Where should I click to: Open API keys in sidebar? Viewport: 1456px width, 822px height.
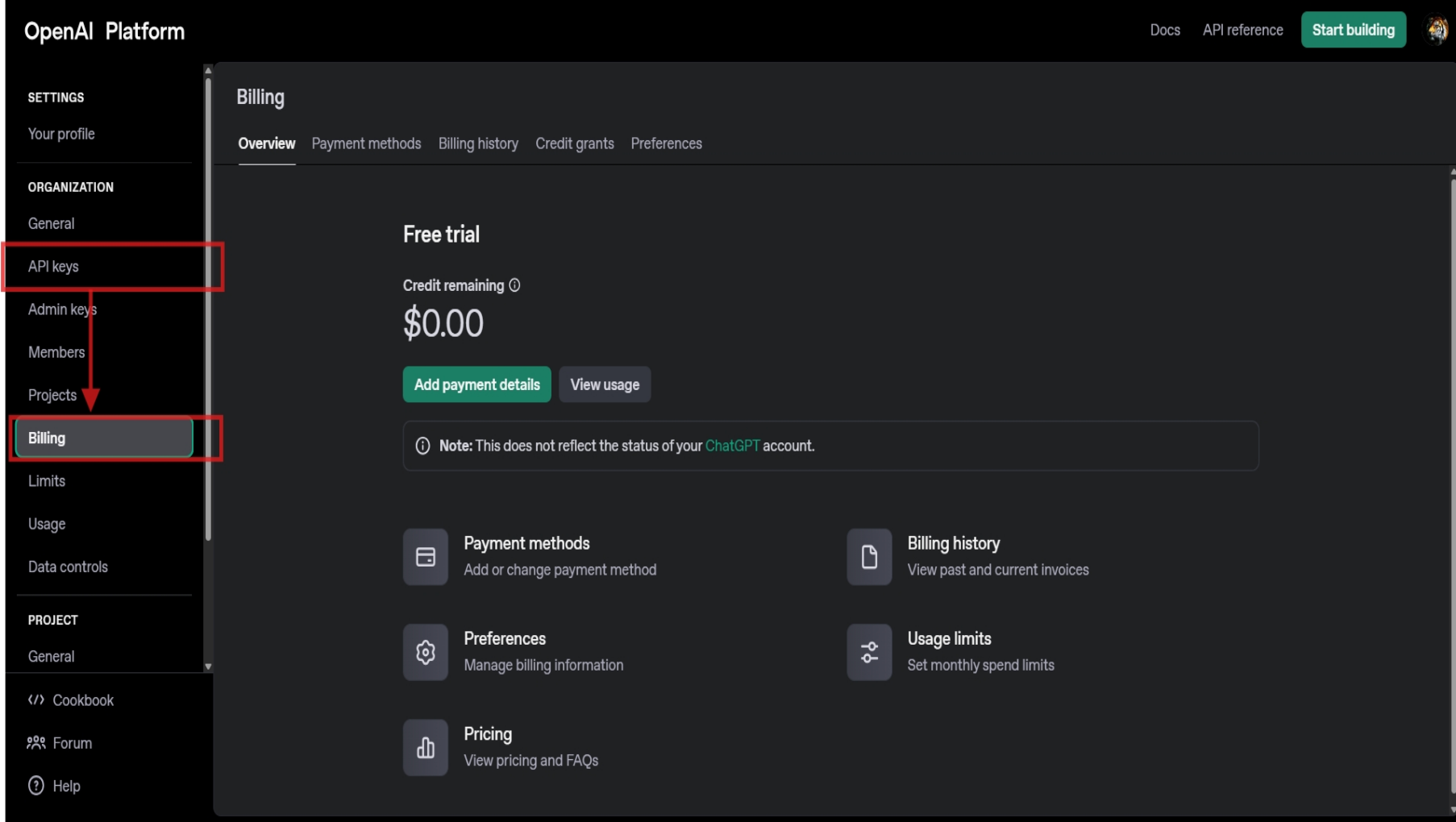pyautogui.click(x=53, y=266)
